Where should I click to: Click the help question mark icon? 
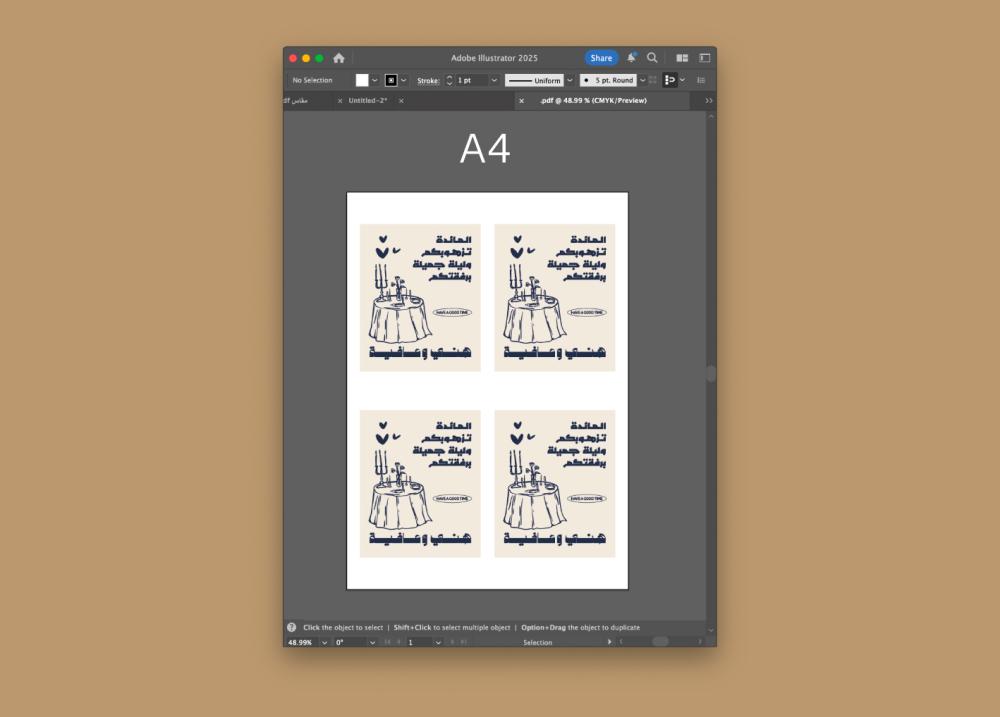click(292, 627)
